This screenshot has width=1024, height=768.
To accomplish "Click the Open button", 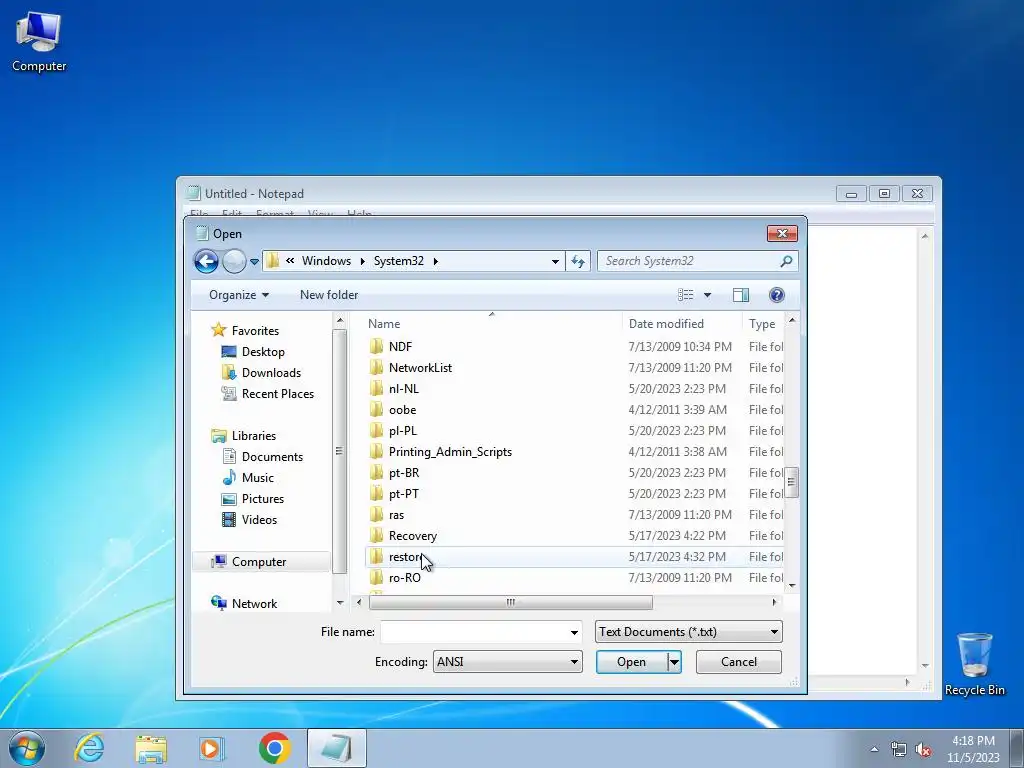I will 632,662.
